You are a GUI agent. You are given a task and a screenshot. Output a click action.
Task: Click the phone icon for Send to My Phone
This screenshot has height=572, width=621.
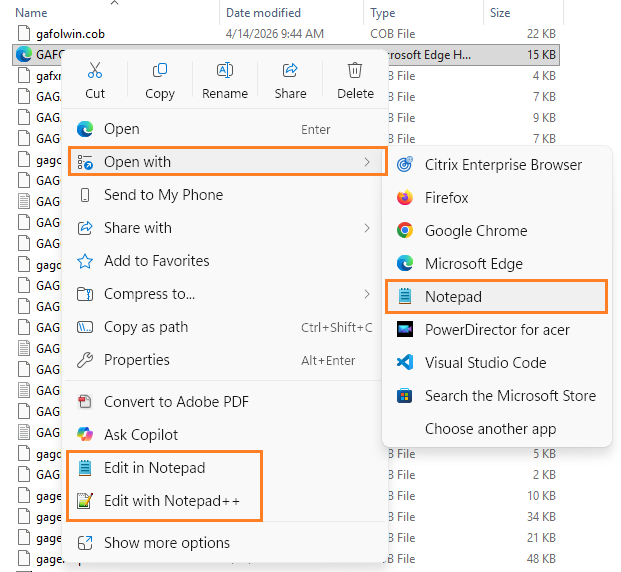[x=85, y=195]
